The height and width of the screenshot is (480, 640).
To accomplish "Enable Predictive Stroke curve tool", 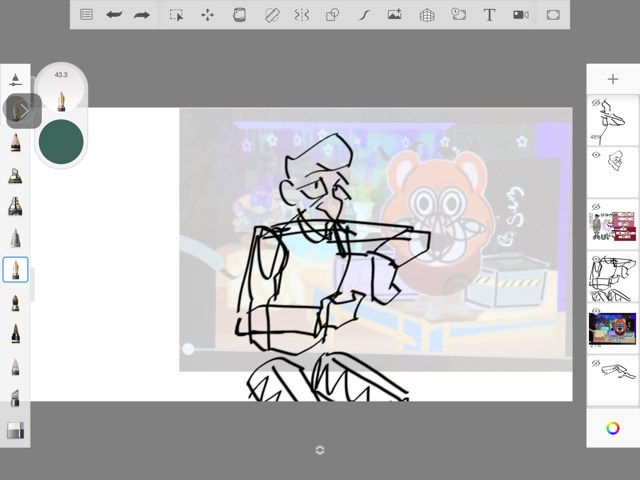I will [364, 15].
